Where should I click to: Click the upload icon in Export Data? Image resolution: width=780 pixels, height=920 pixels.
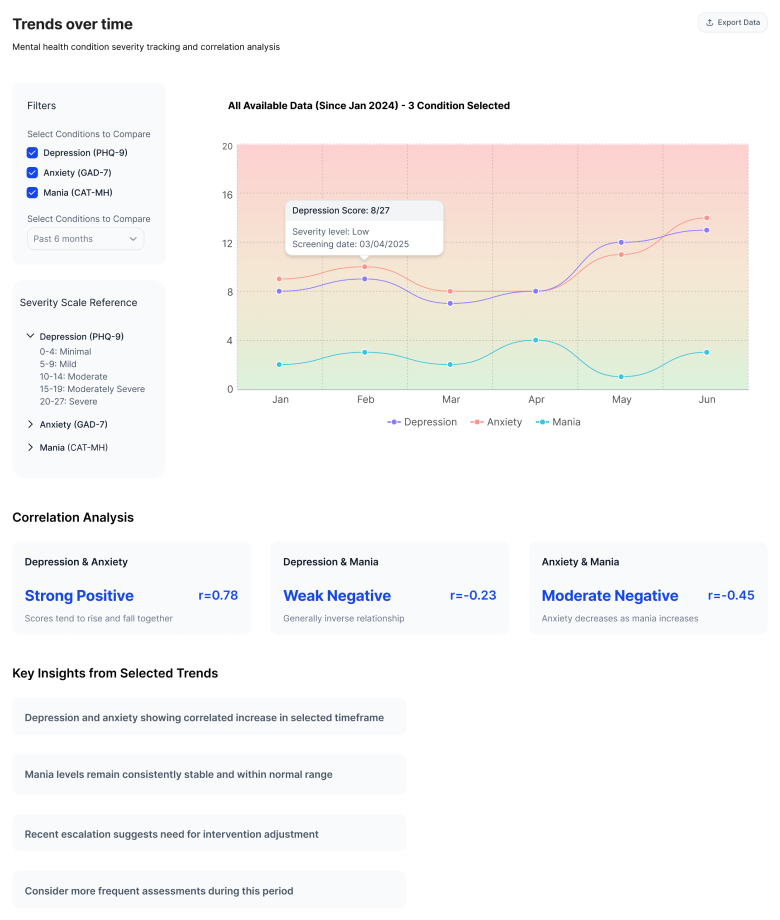(x=710, y=22)
